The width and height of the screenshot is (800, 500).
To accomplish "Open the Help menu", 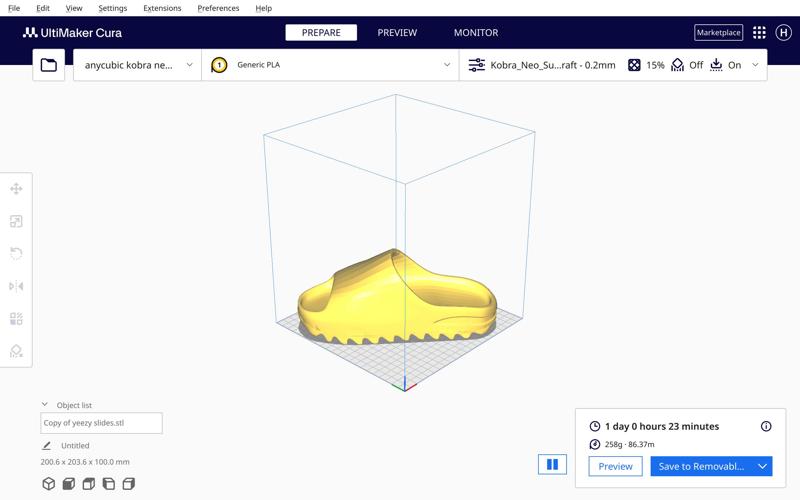I will [263, 8].
